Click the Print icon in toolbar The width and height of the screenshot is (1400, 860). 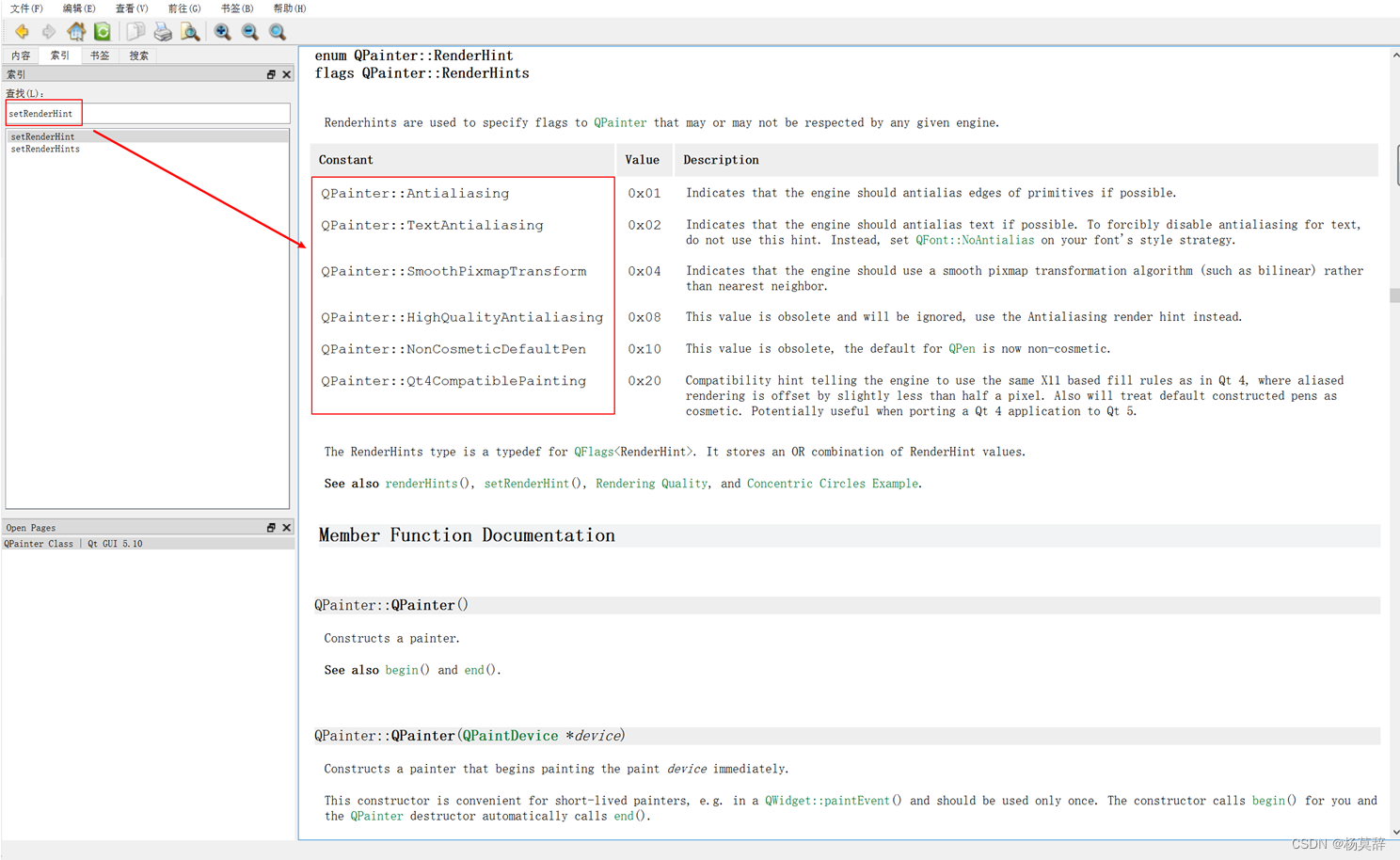click(x=163, y=32)
